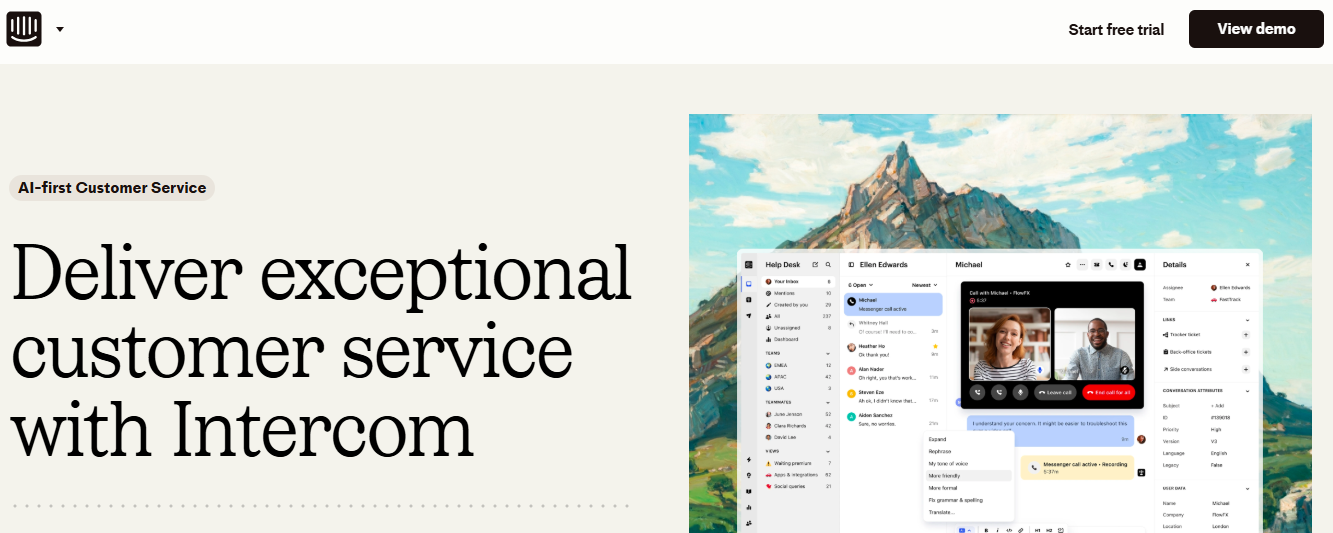Open Your Inbox in Help Desk sidebar
This screenshot has width=1333, height=533.
pyautogui.click(x=798, y=282)
